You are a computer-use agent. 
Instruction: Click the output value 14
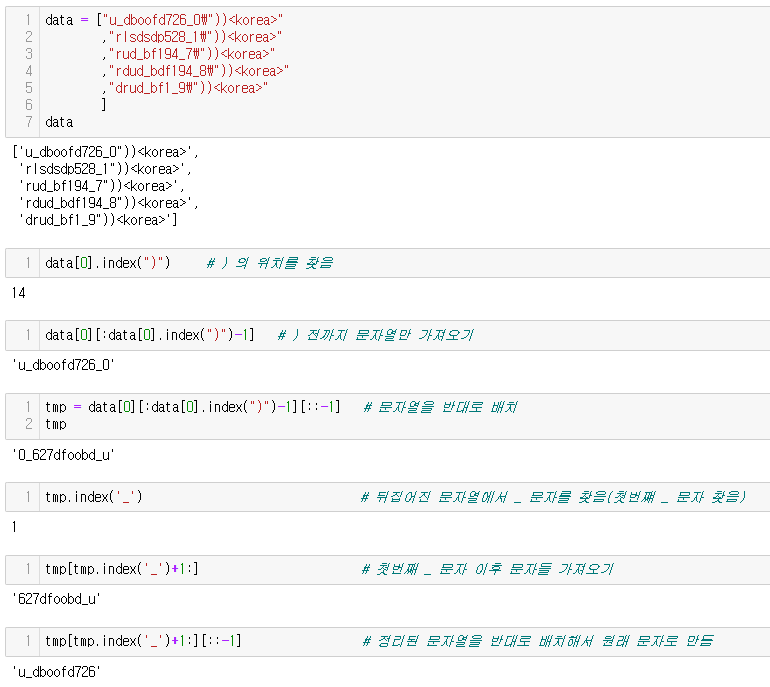coord(19,293)
